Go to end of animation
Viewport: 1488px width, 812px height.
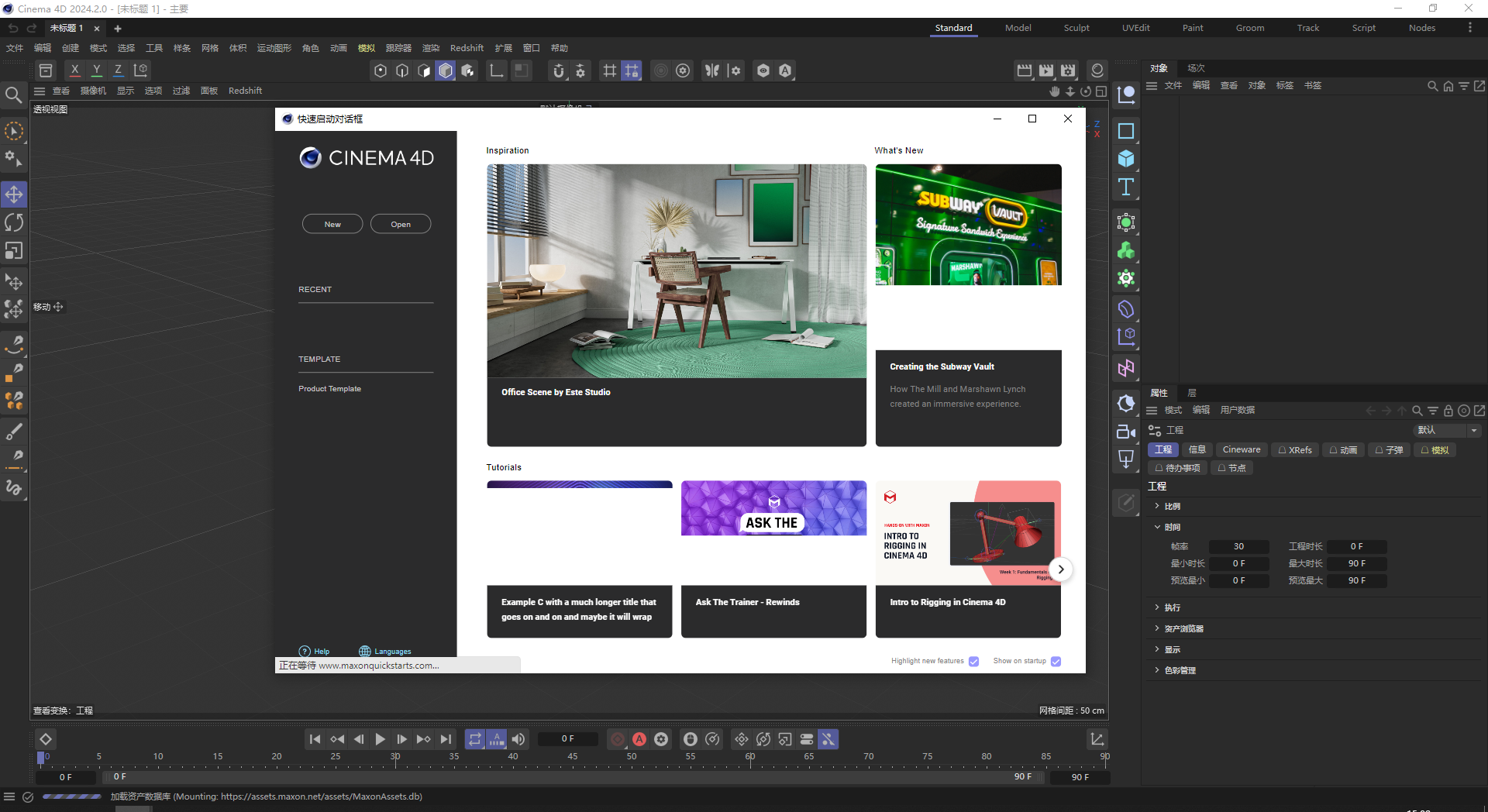[445, 739]
